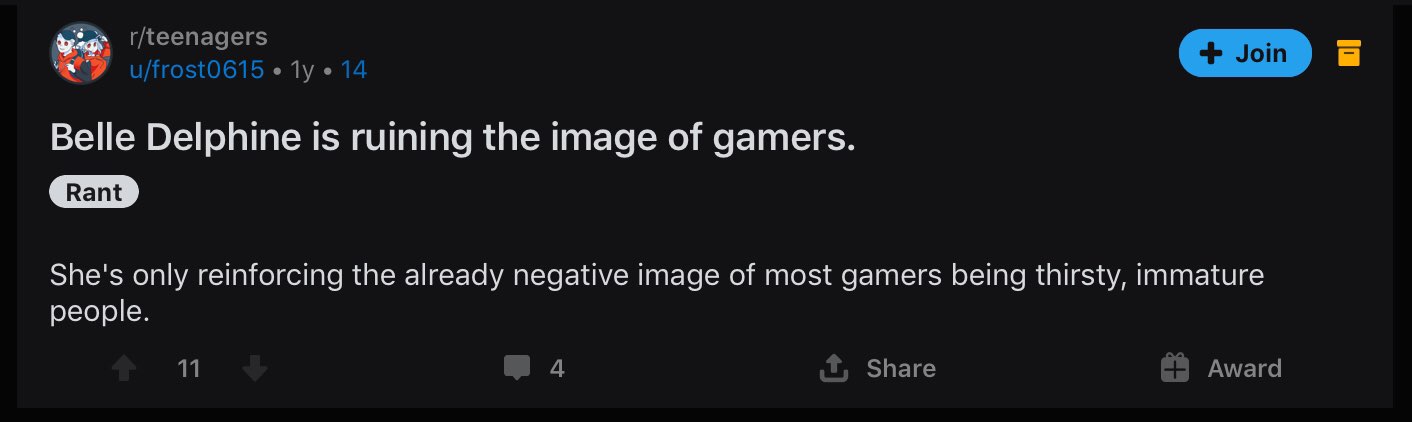Image resolution: width=1412 pixels, height=422 pixels.
Task: Upvote the Belle Delphine post
Action: click(123, 369)
